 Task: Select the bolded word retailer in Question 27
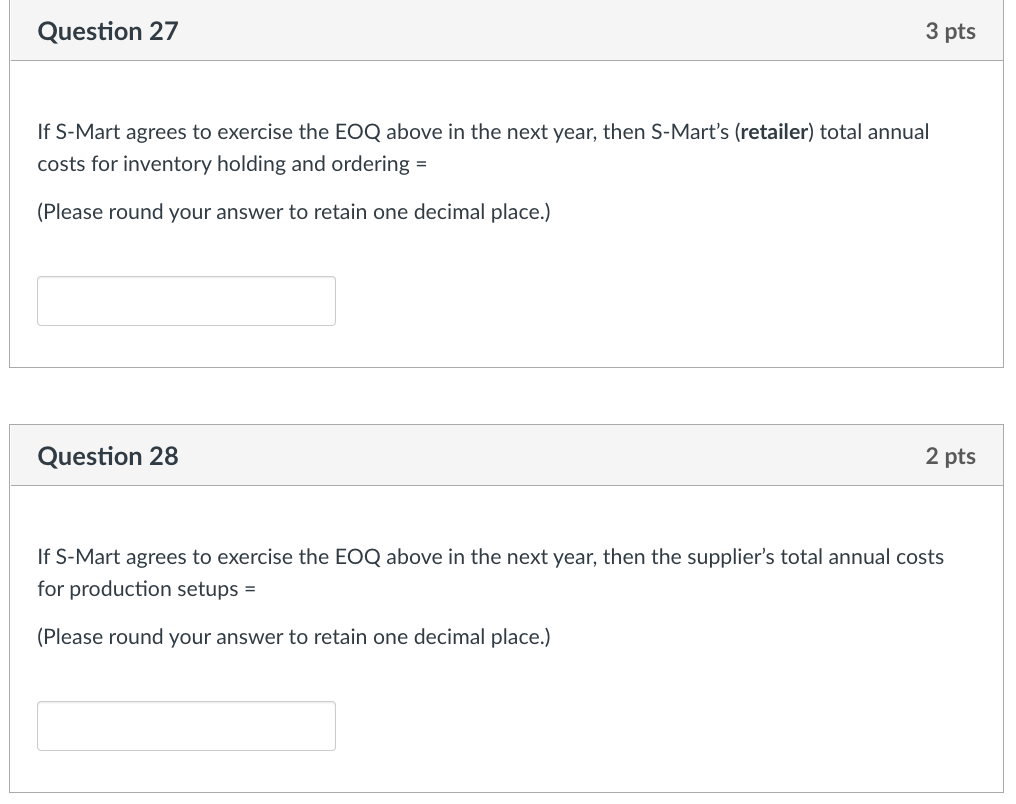pos(773,131)
